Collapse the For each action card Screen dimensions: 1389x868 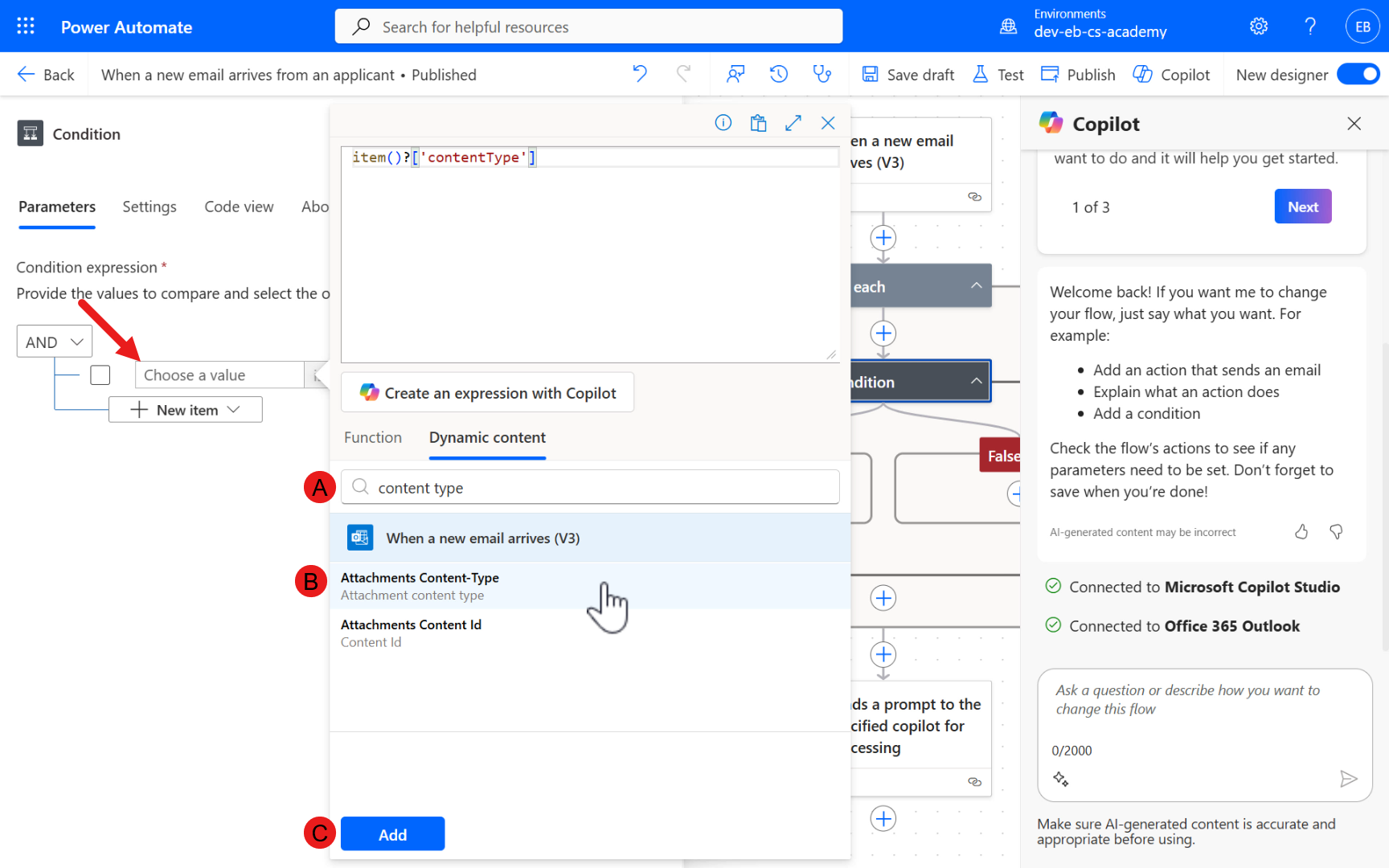pyautogui.click(x=976, y=286)
